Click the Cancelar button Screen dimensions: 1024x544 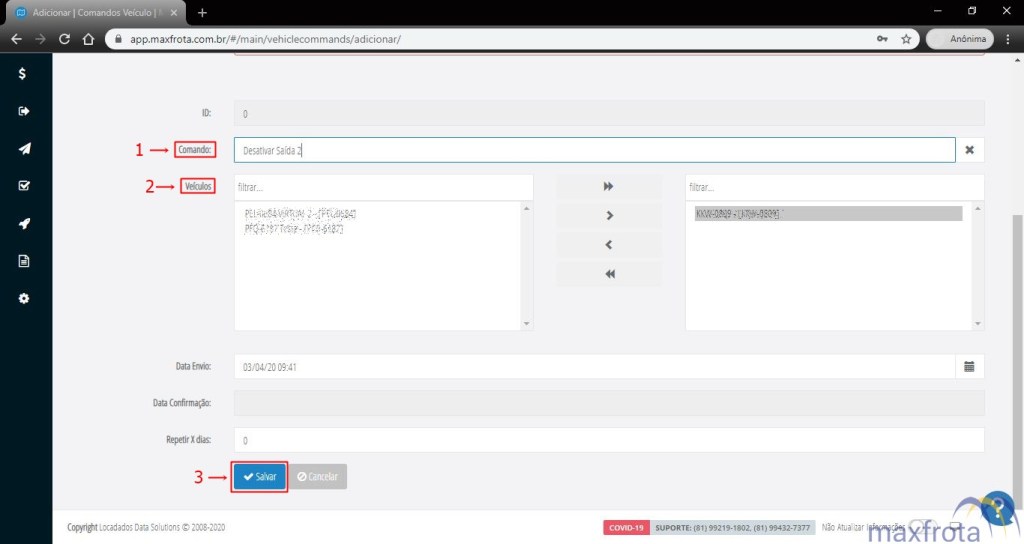point(318,477)
